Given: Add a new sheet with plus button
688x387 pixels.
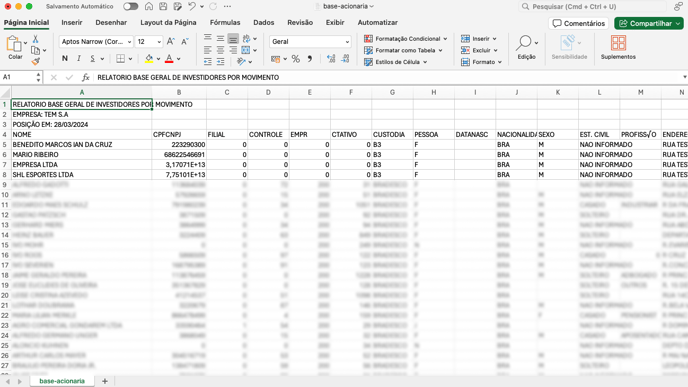Looking at the screenshot, I should click(104, 381).
